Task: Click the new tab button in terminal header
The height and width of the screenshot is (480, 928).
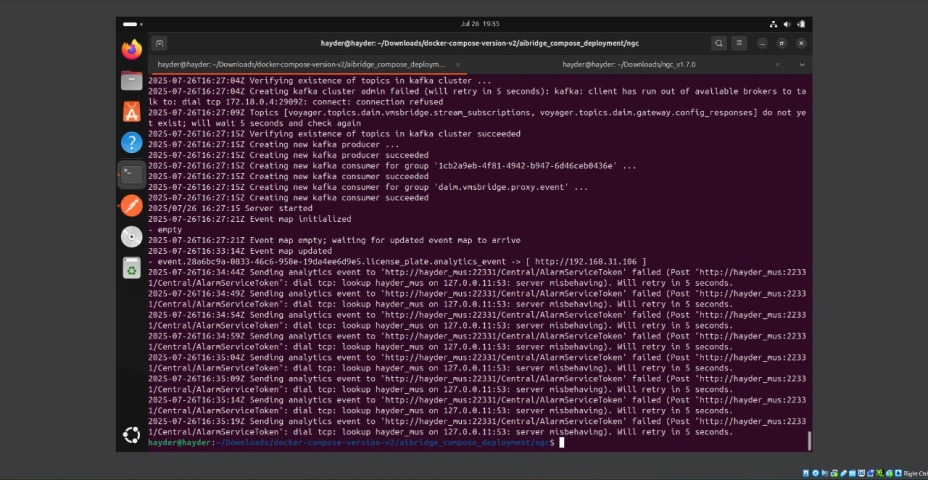Action: pos(160,44)
